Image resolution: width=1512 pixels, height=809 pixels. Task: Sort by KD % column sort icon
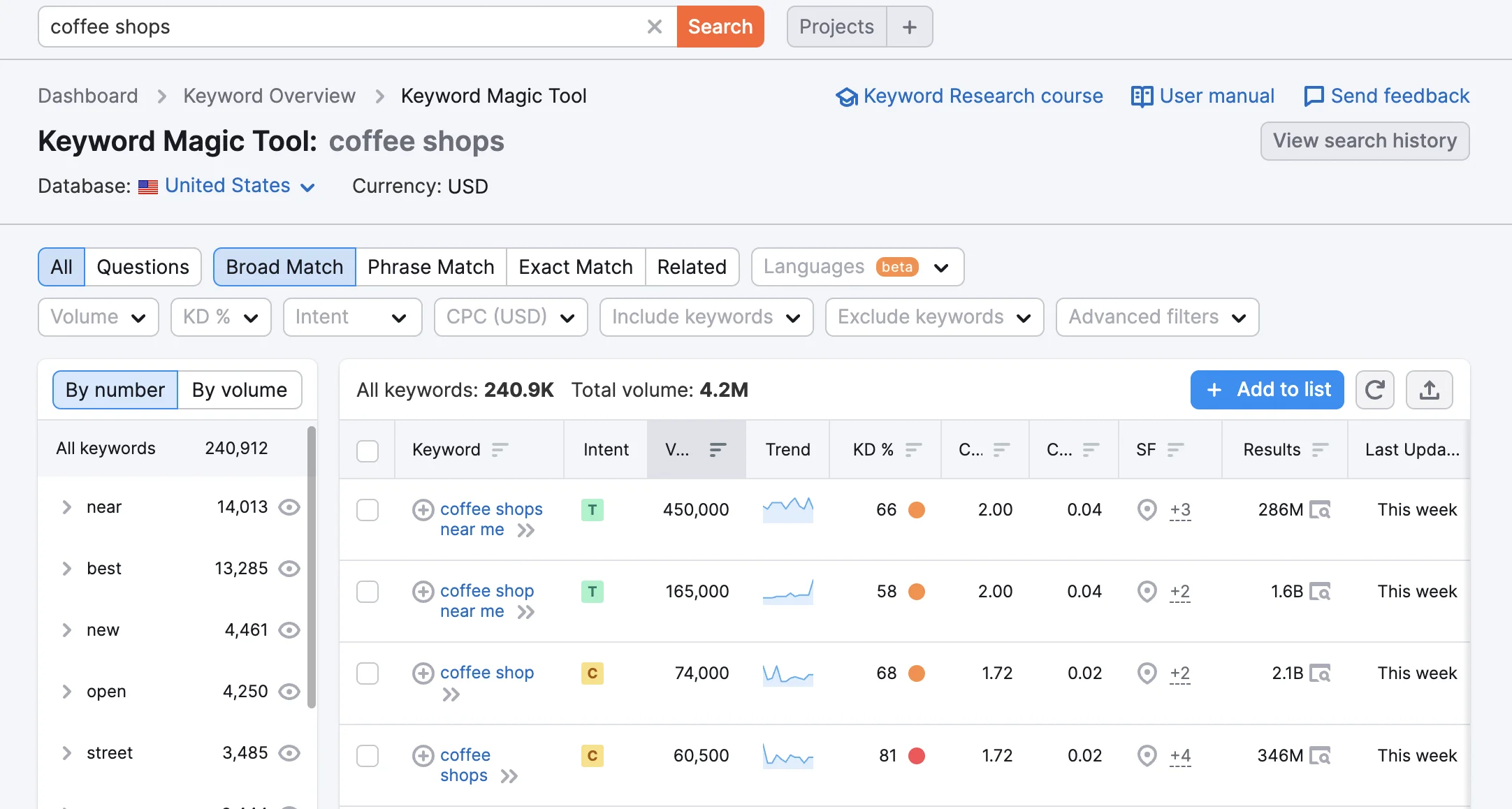(x=913, y=450)
